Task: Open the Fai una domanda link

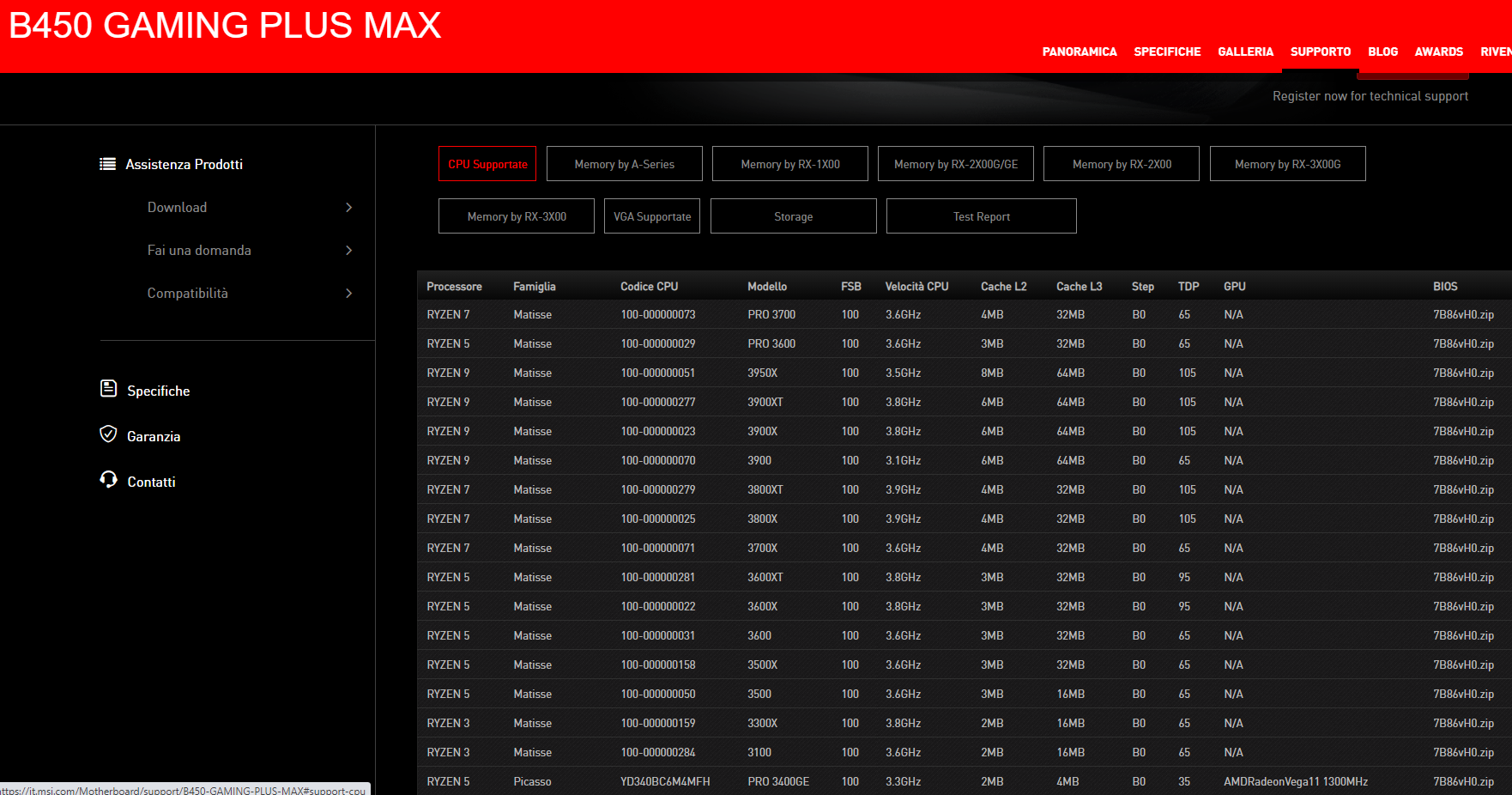Action: click(199, 250)
